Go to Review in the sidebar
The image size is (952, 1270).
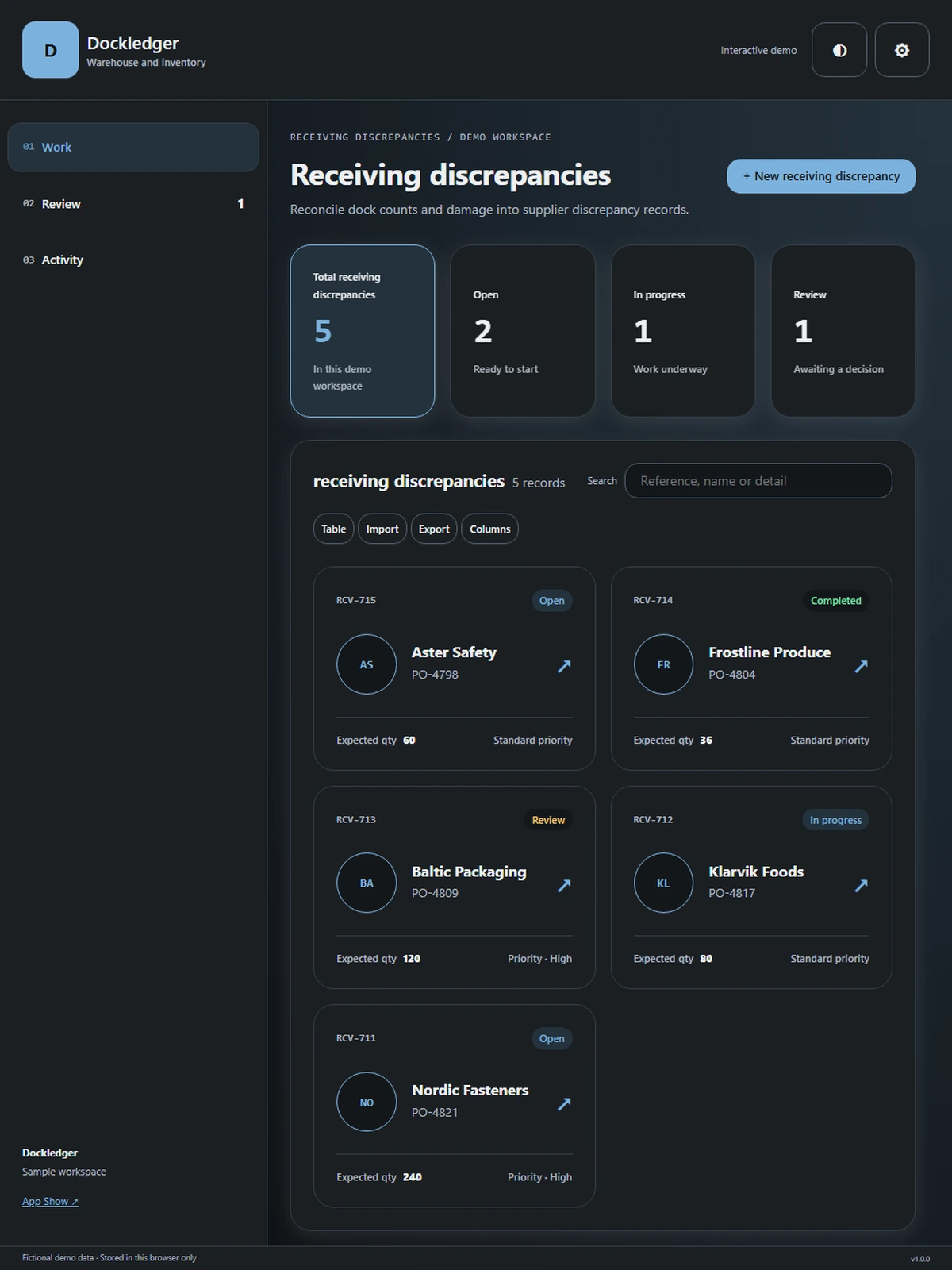(x=133, y=204)
